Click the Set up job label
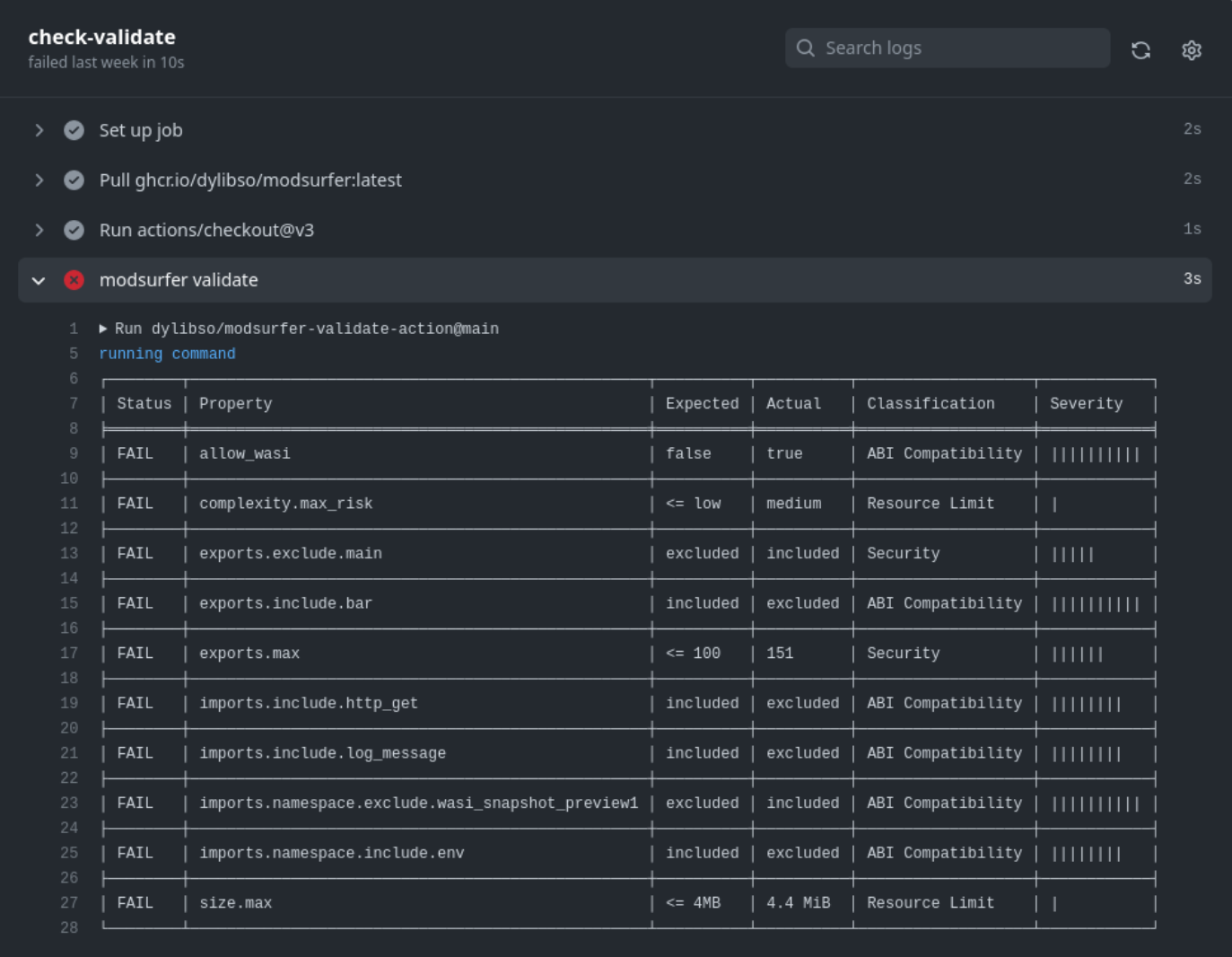The height and width of the screenshot is (957, 1232). tap(141, 130)
